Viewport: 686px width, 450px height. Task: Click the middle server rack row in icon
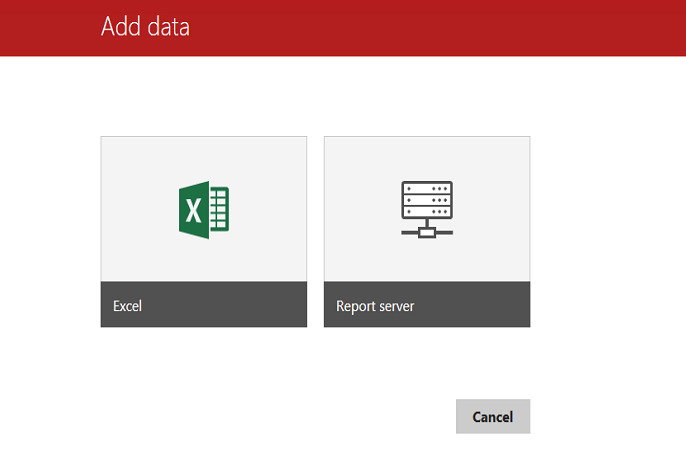pos(427,201)
